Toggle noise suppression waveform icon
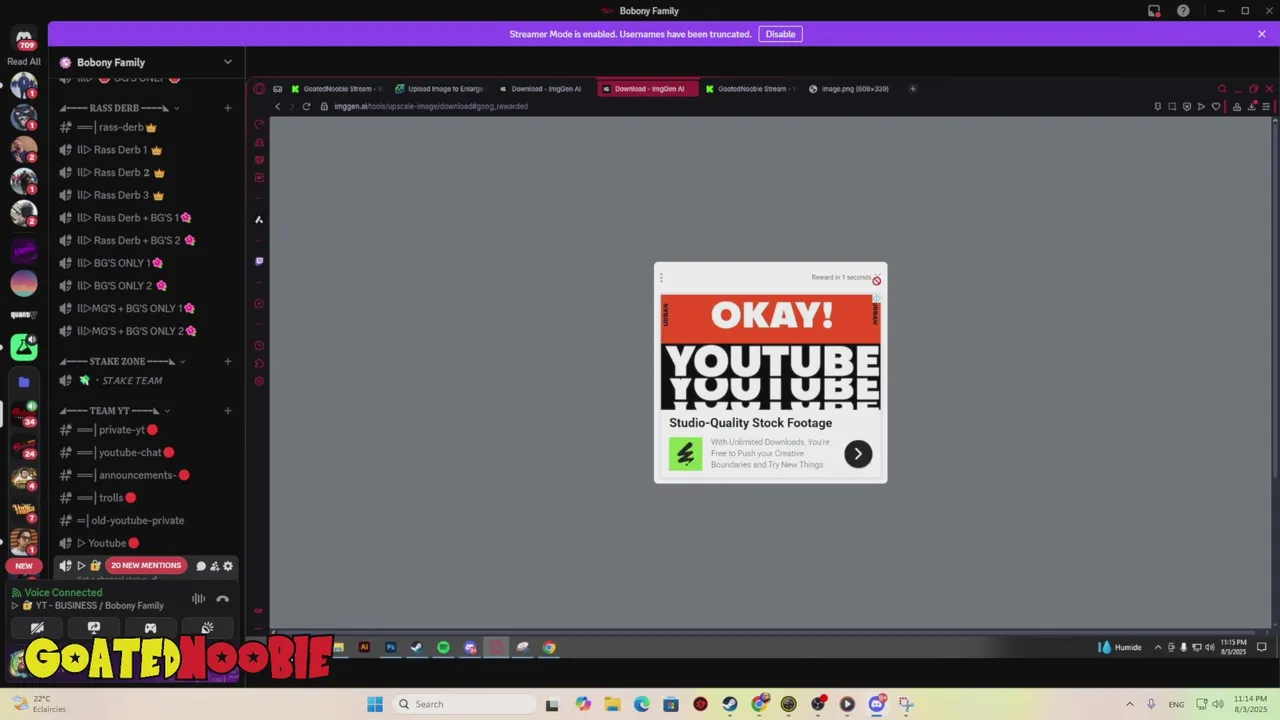Viewport: 1280px width, 720px height. (198, 599)
